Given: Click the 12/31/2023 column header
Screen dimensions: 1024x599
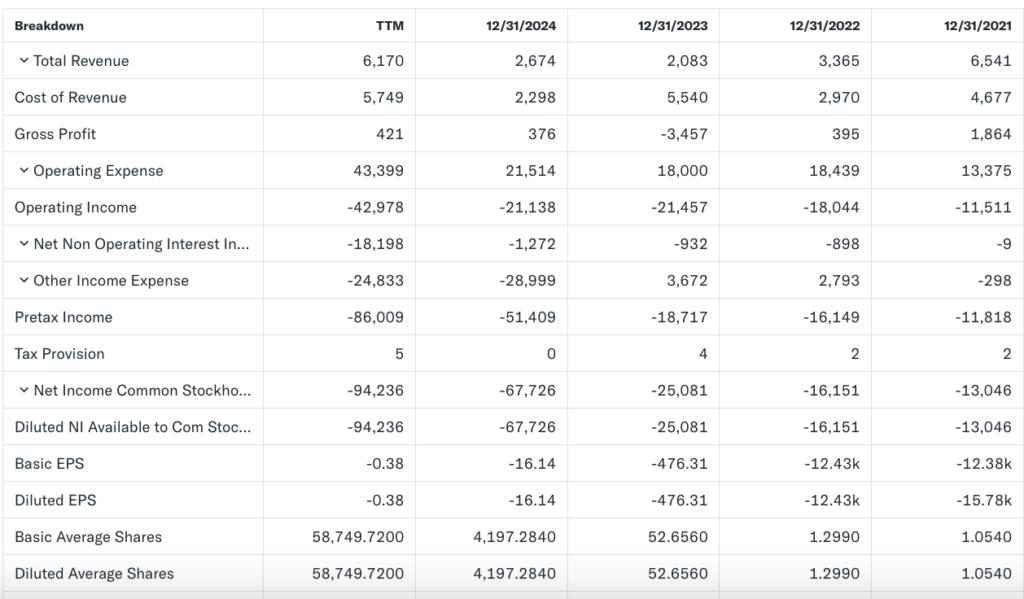Looking at the screenshot, I should 673,26.
